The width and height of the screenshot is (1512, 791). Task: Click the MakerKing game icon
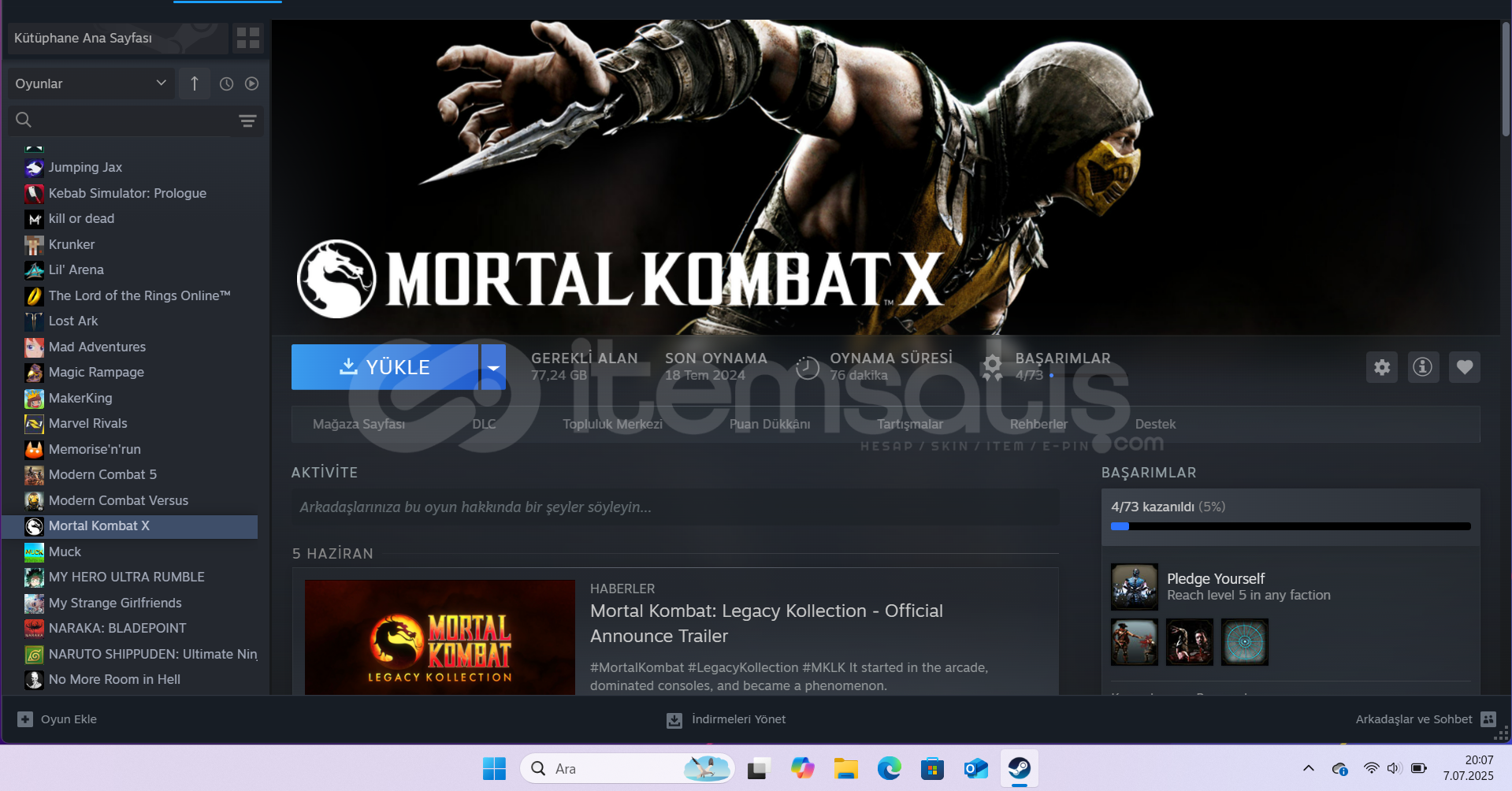tap(34, 399)
